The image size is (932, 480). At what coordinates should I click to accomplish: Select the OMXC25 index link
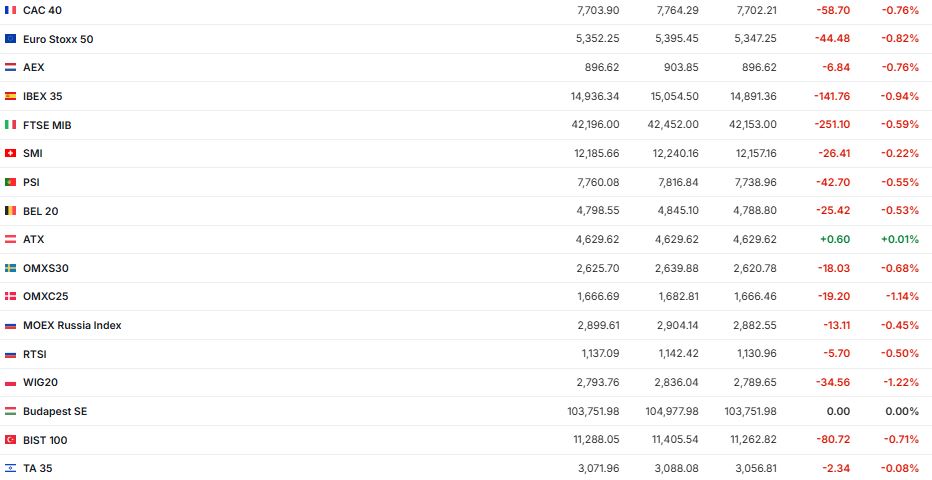click(46, 296)
